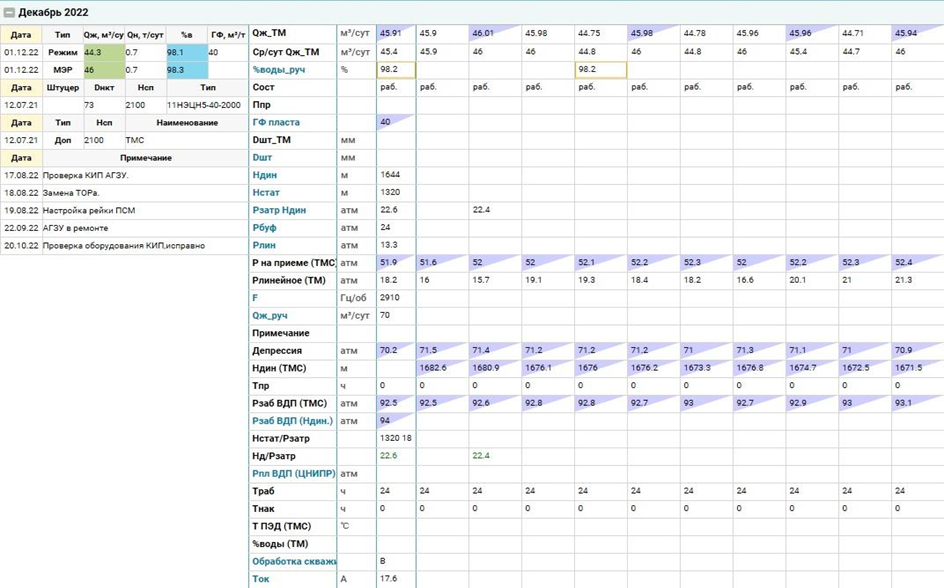Collapse the Декабрь 2022 section

(9, 11)
